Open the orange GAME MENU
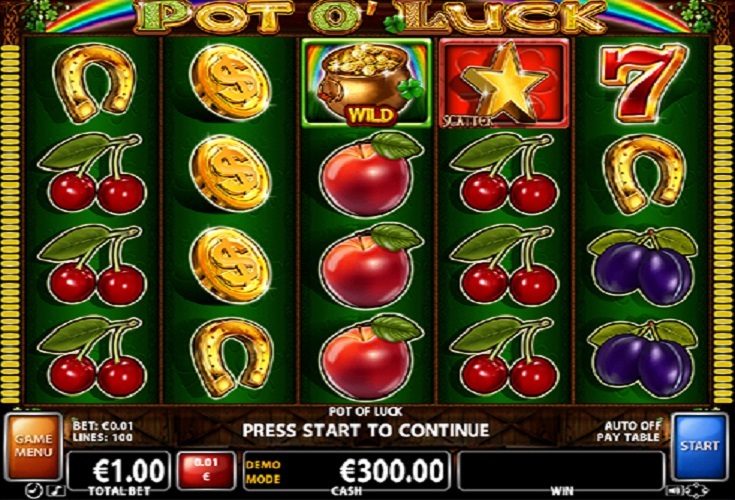The width and height of the screenshot is (735, 500). pyautogui.click(x=34, y=446)
